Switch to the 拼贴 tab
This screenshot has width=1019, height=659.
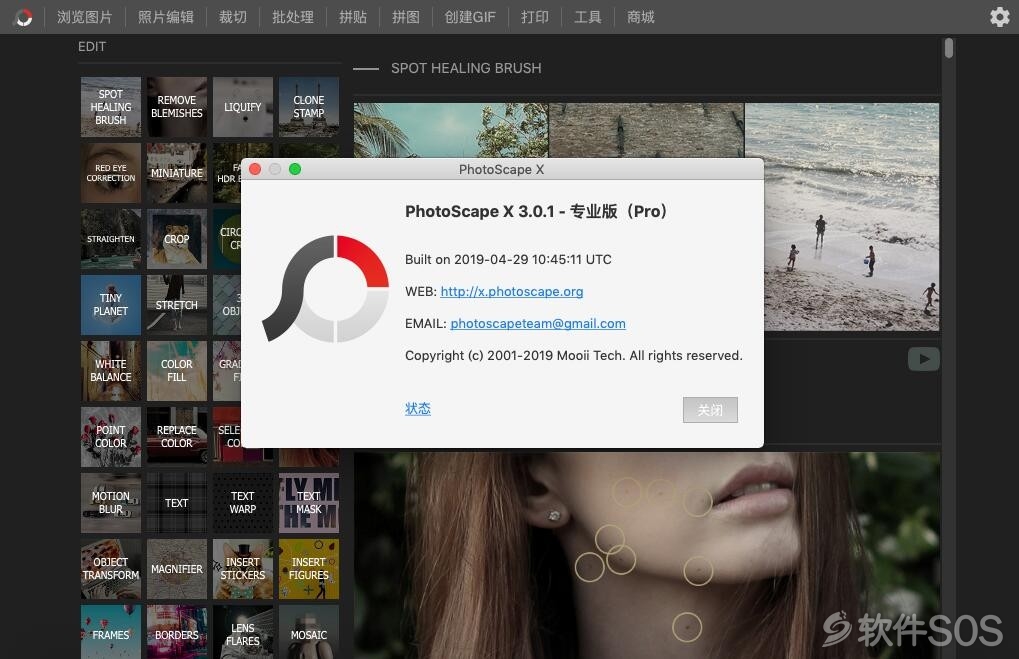point(353,17)
